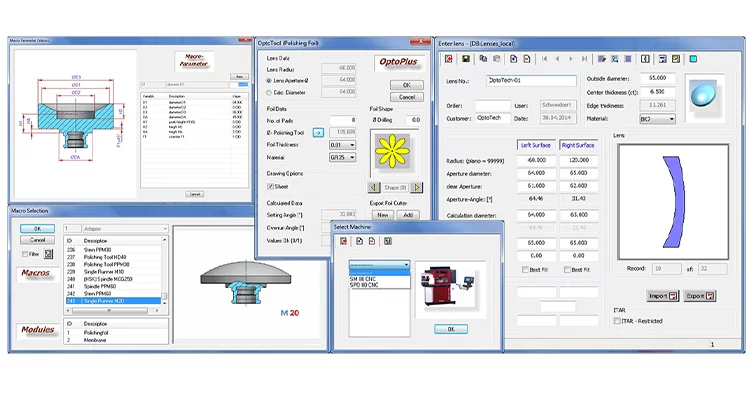Click the cyan square icon in the lens toolbar
The width and height of the screenshot is (755, 399).
tap(693, 59)
